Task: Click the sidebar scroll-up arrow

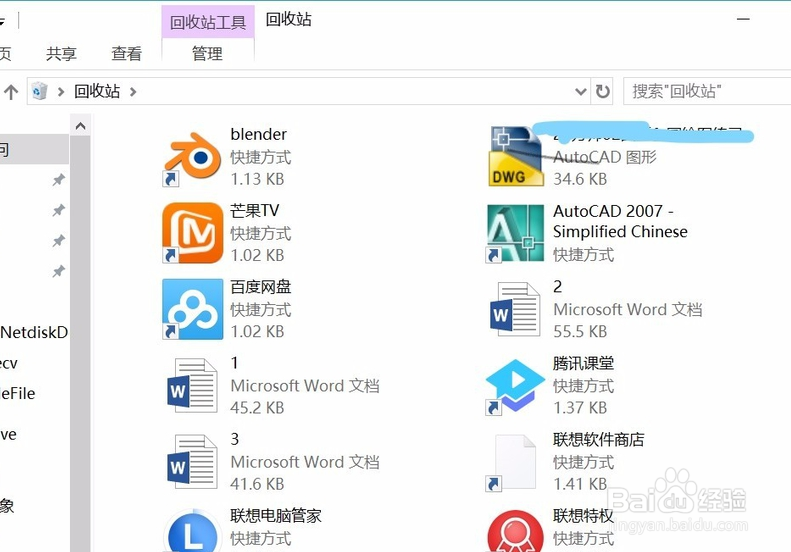Action: pyautogui.click(x=80, y=126)
